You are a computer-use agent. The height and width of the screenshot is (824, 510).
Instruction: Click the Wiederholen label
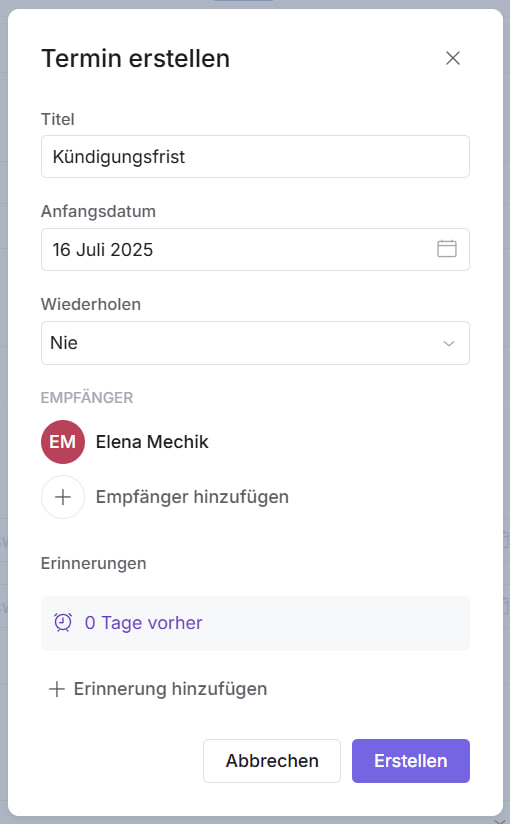pyautogui.click(x=91, y=304)
